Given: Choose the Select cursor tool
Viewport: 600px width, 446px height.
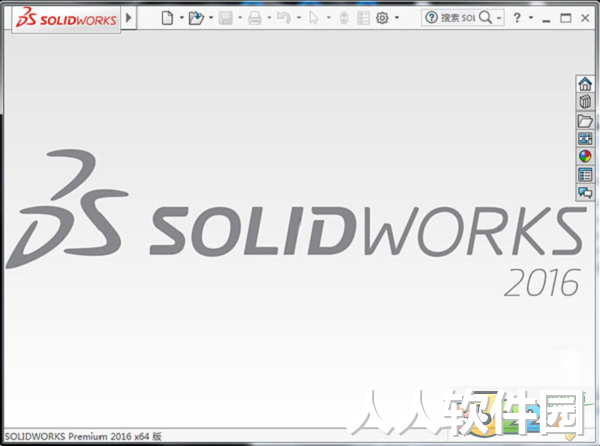Looking at the screenshot, I should 314,18.
